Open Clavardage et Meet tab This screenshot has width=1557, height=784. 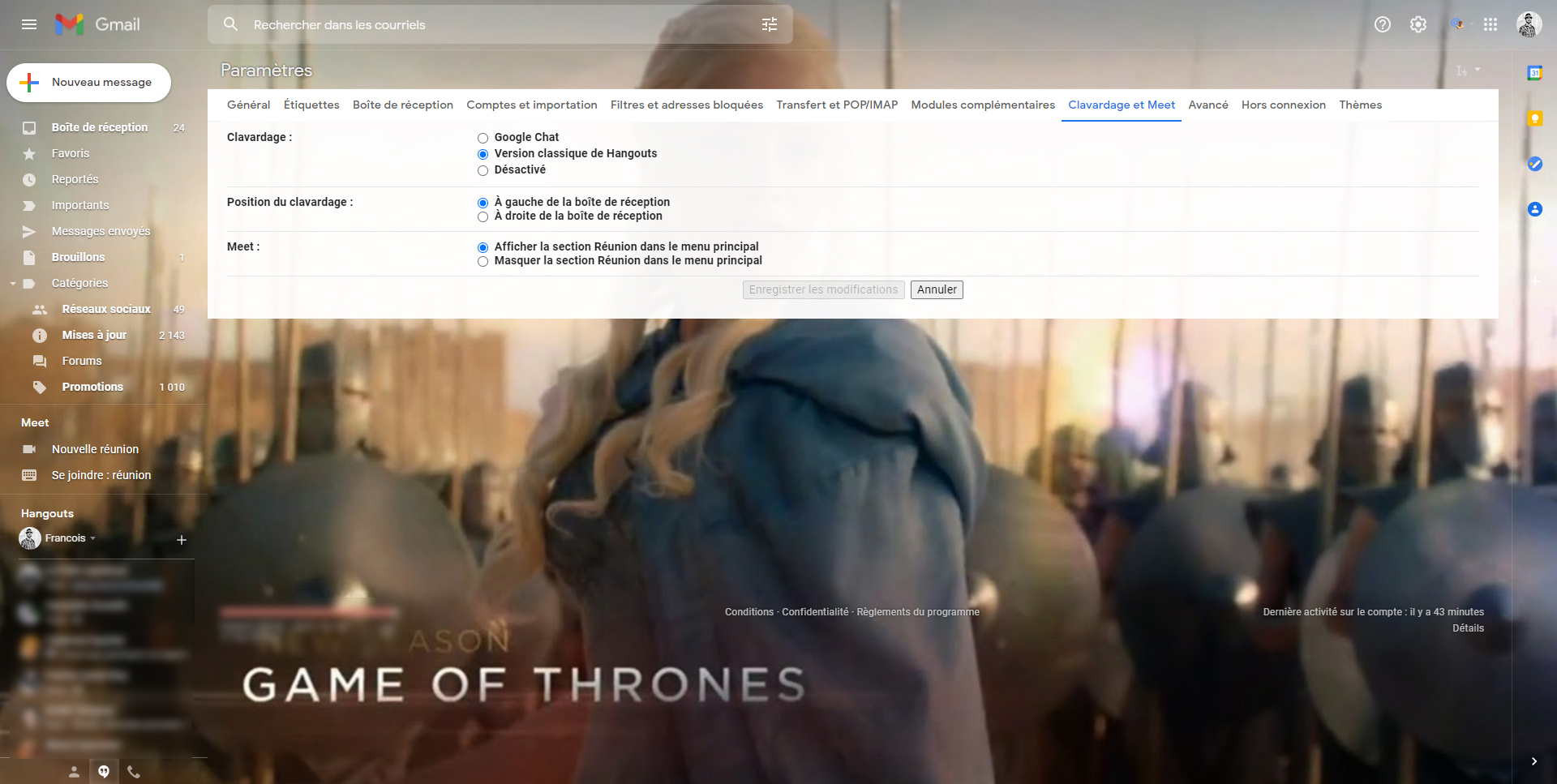[1122, 105]
